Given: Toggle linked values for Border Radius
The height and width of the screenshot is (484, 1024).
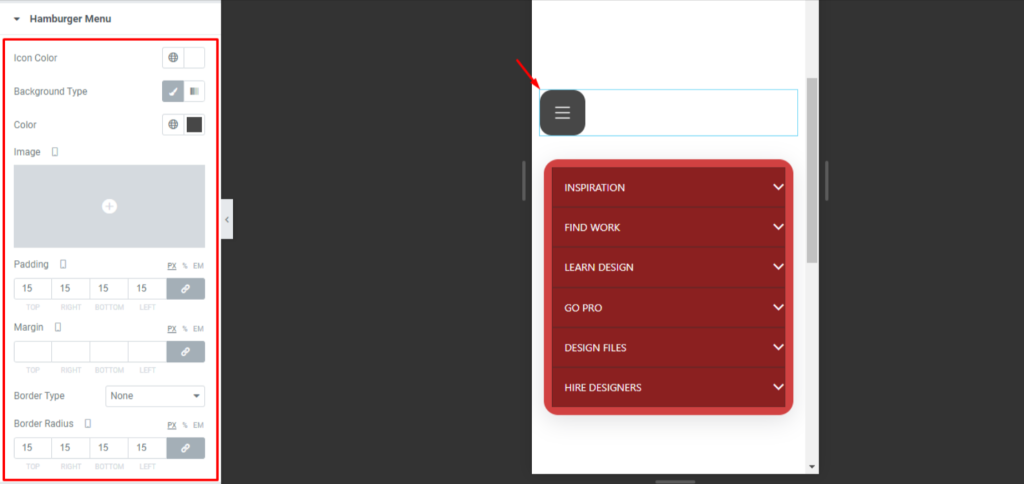Looking at the screenshot, I should click(x=185, y=448).
